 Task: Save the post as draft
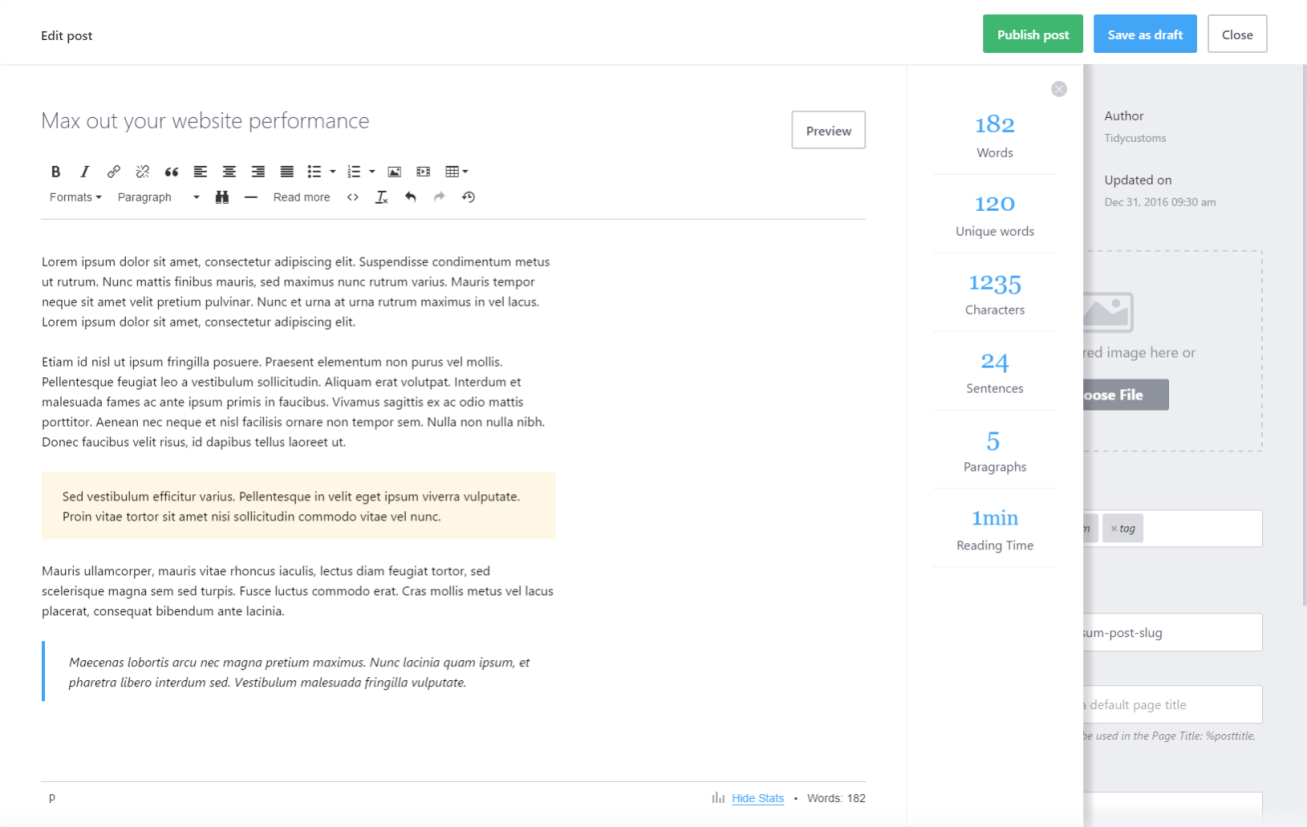click(x=1145, y=34)
